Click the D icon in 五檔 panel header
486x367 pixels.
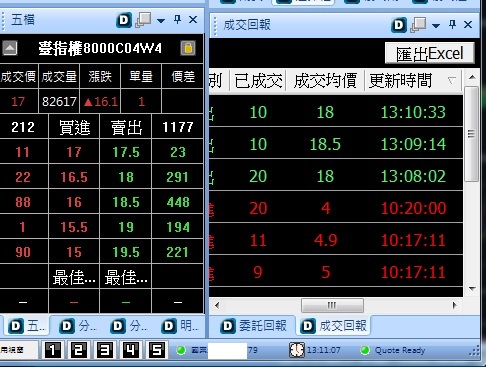tap(124, 20)
